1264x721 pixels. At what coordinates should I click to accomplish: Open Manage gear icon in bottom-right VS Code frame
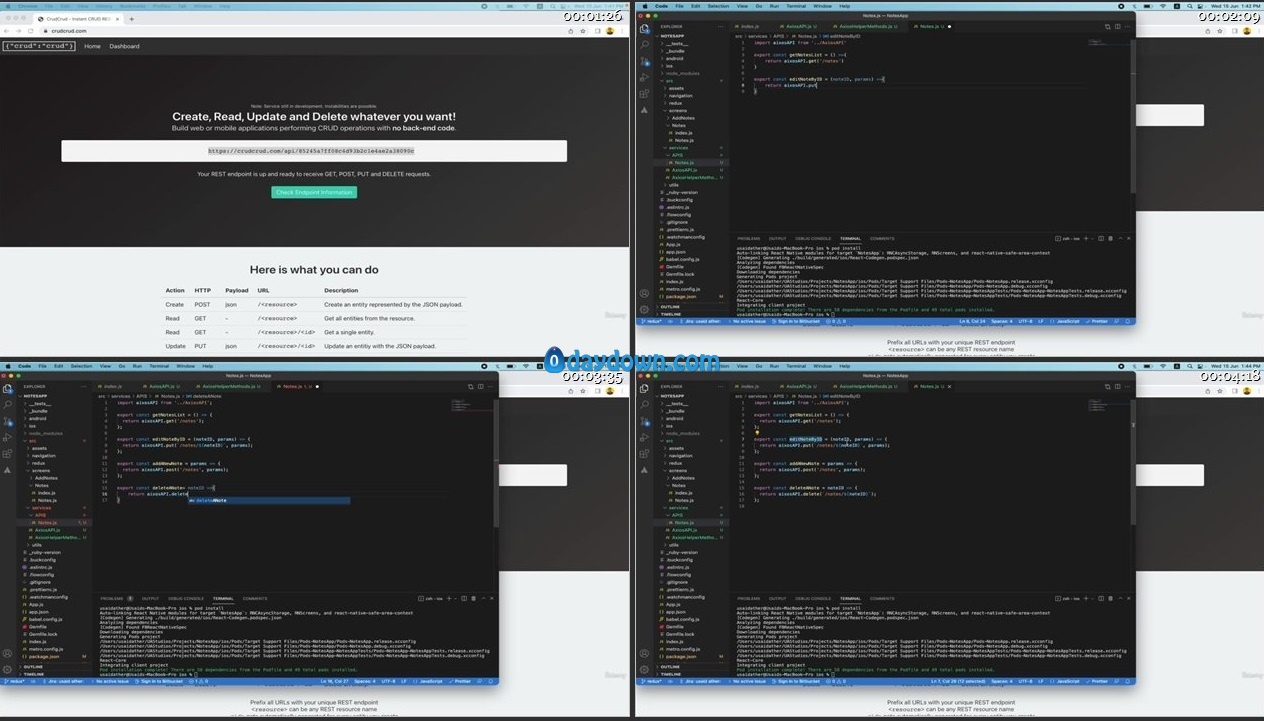click(645, 669)
